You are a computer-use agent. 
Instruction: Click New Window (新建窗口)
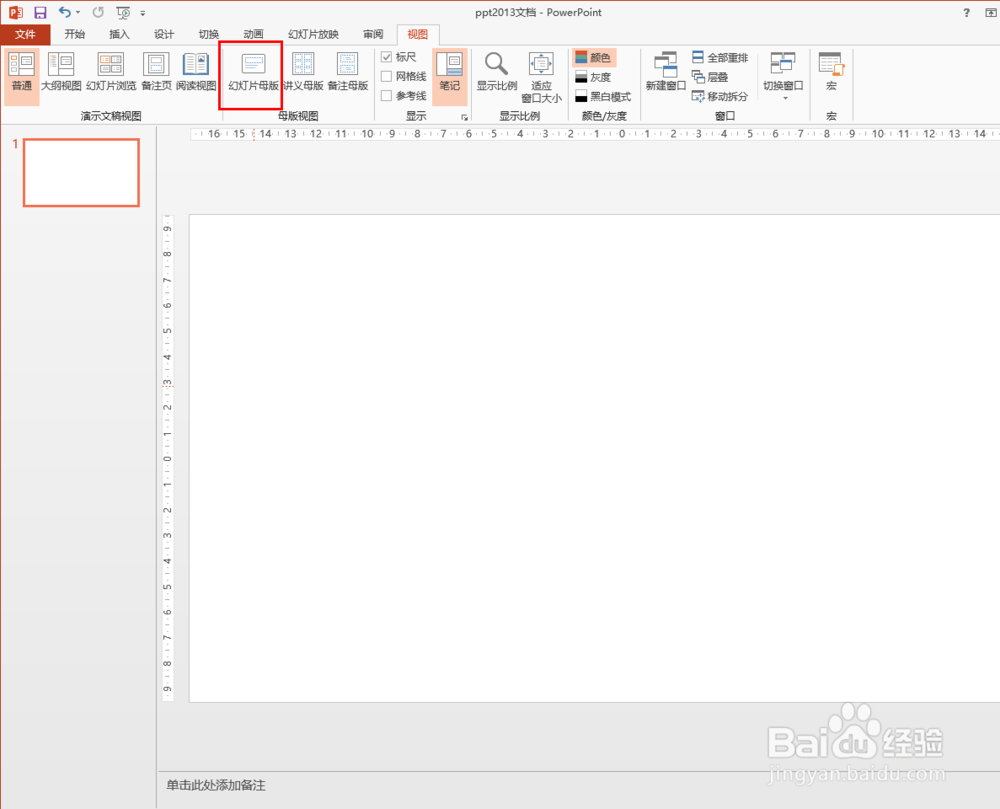665,72
